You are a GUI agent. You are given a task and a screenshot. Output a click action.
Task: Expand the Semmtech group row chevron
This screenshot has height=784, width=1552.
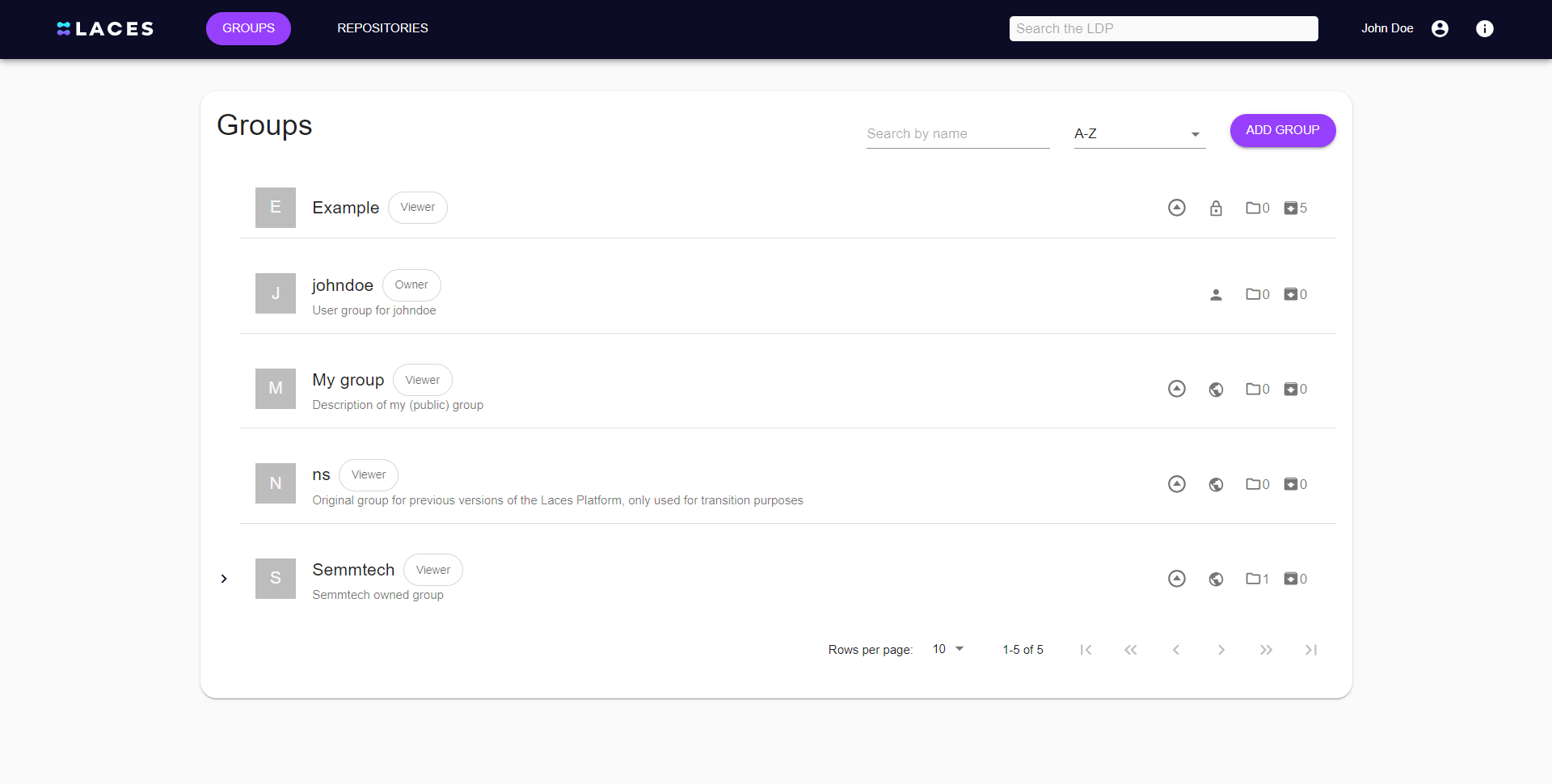224,579
